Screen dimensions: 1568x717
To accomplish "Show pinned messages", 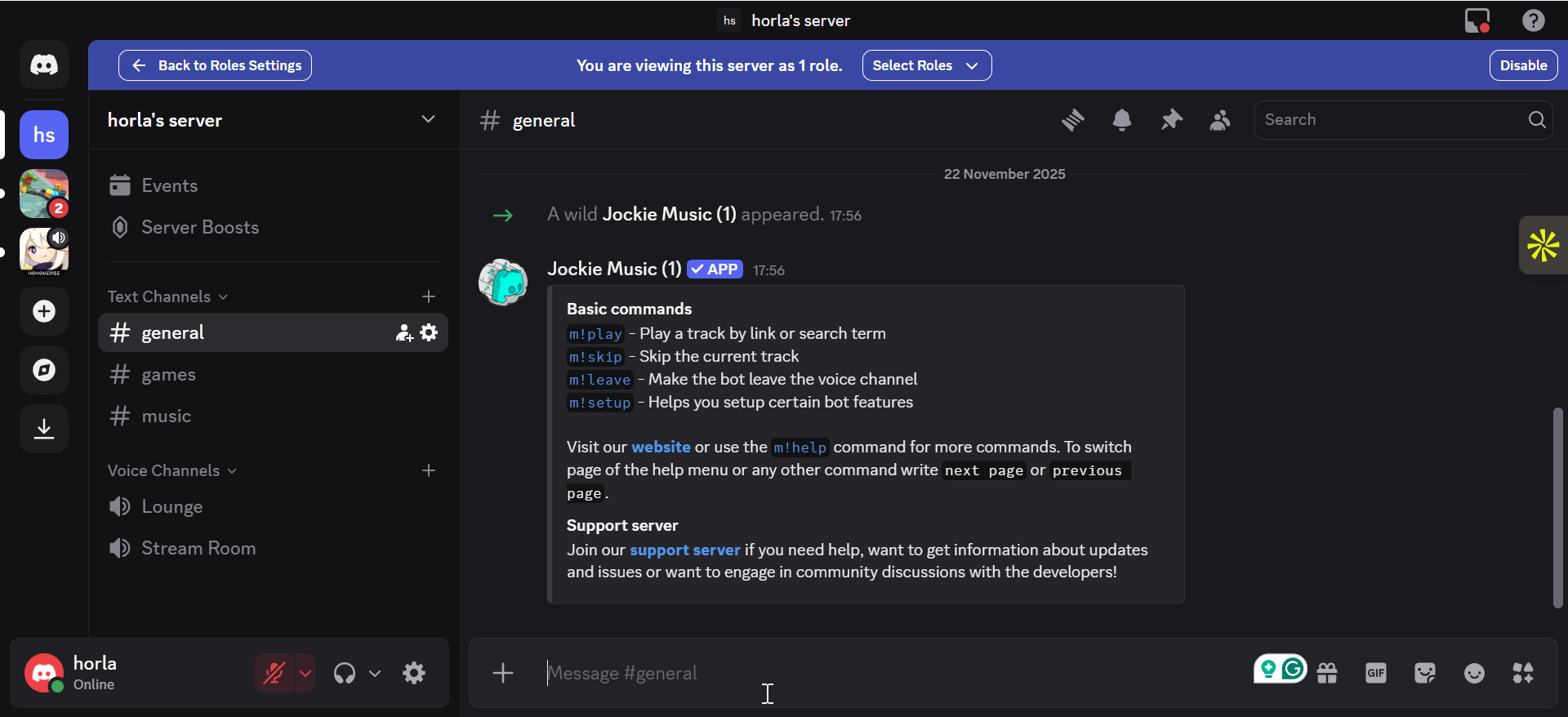I will pyautogui.click(x=1171, y=120).
